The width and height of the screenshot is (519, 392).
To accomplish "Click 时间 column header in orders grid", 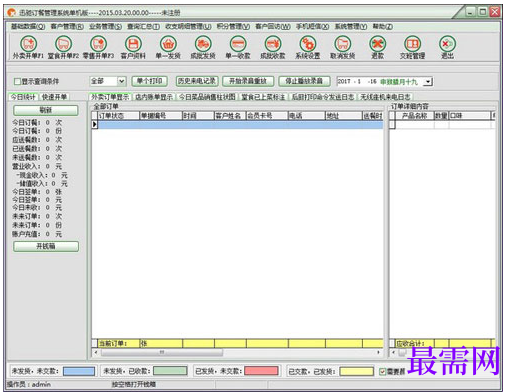I will (x=198, y=116).
